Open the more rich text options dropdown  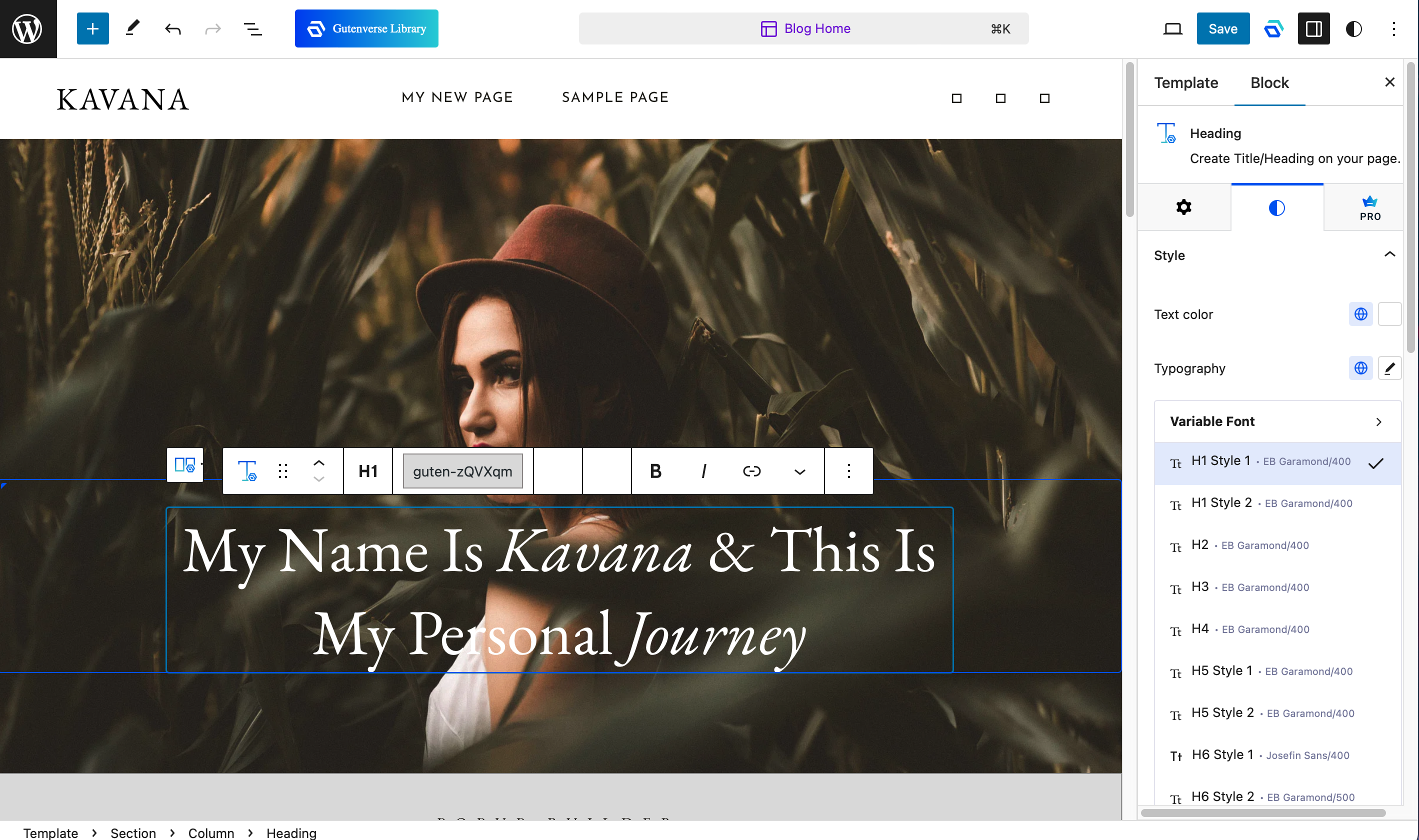(799, 471)
